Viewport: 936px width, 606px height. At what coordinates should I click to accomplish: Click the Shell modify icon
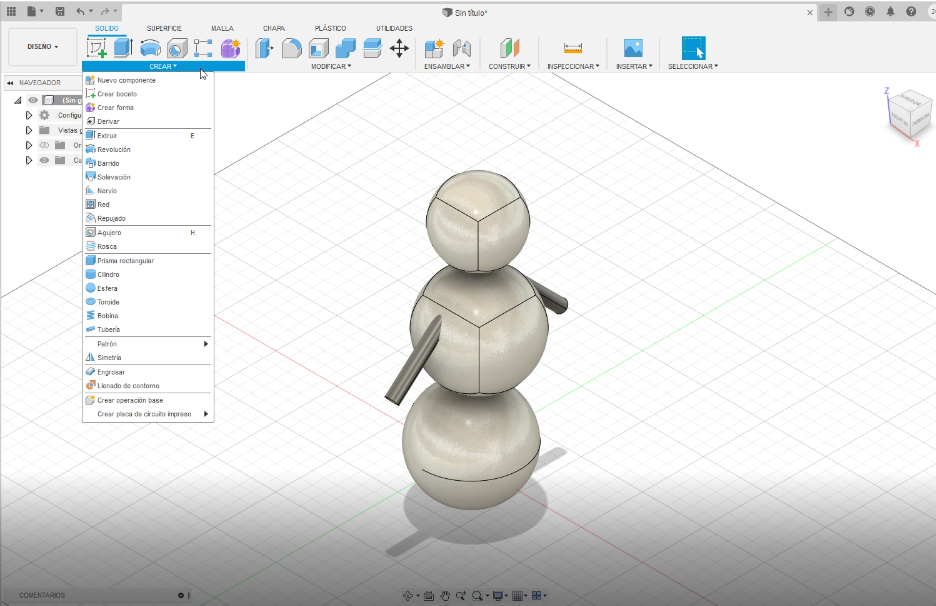[x=319, y=48]
